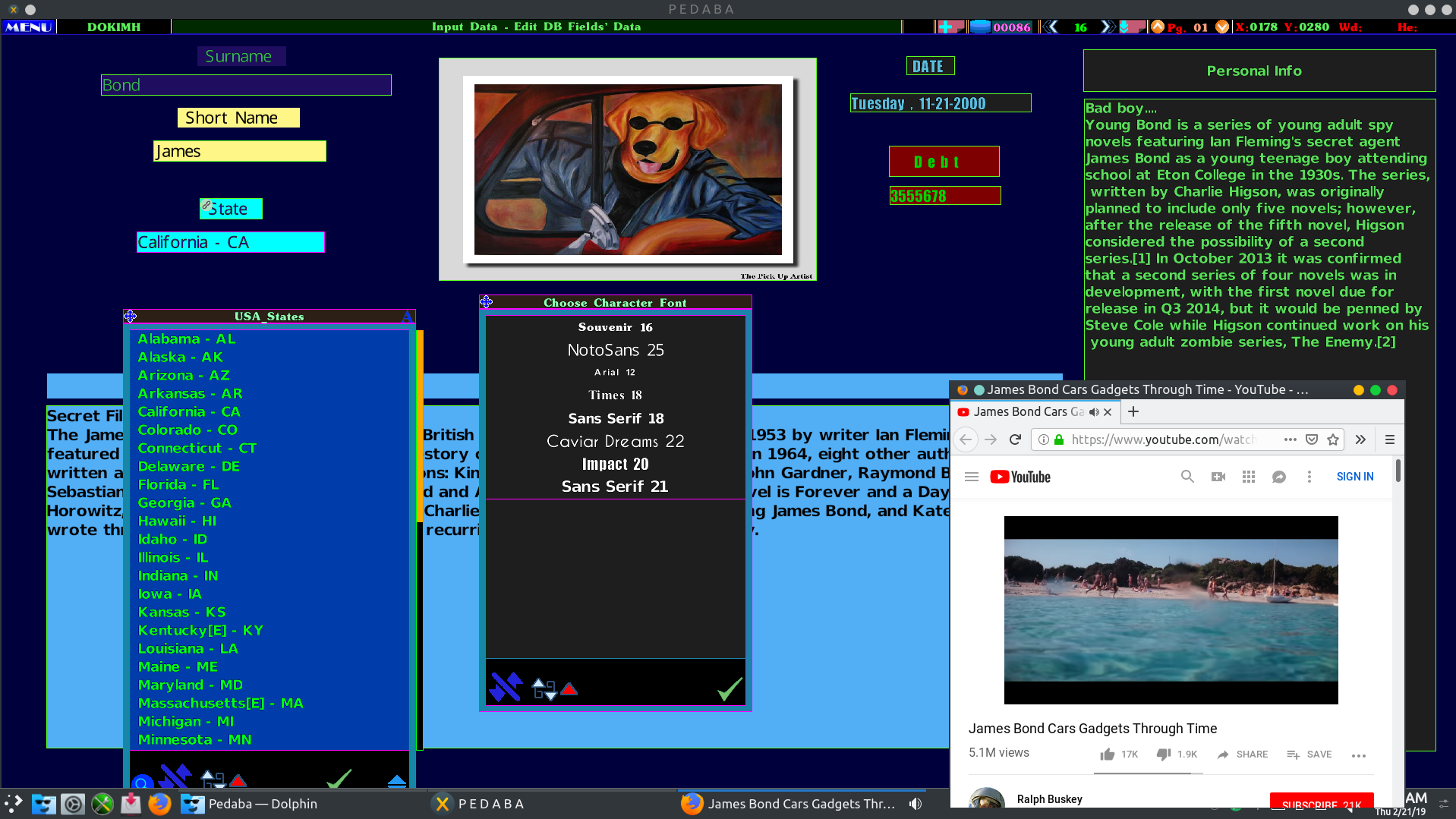This screenshot has width=1456, height=819.
Task: Select Kansas - KS in the states list
Action: [x=181, y=612]
